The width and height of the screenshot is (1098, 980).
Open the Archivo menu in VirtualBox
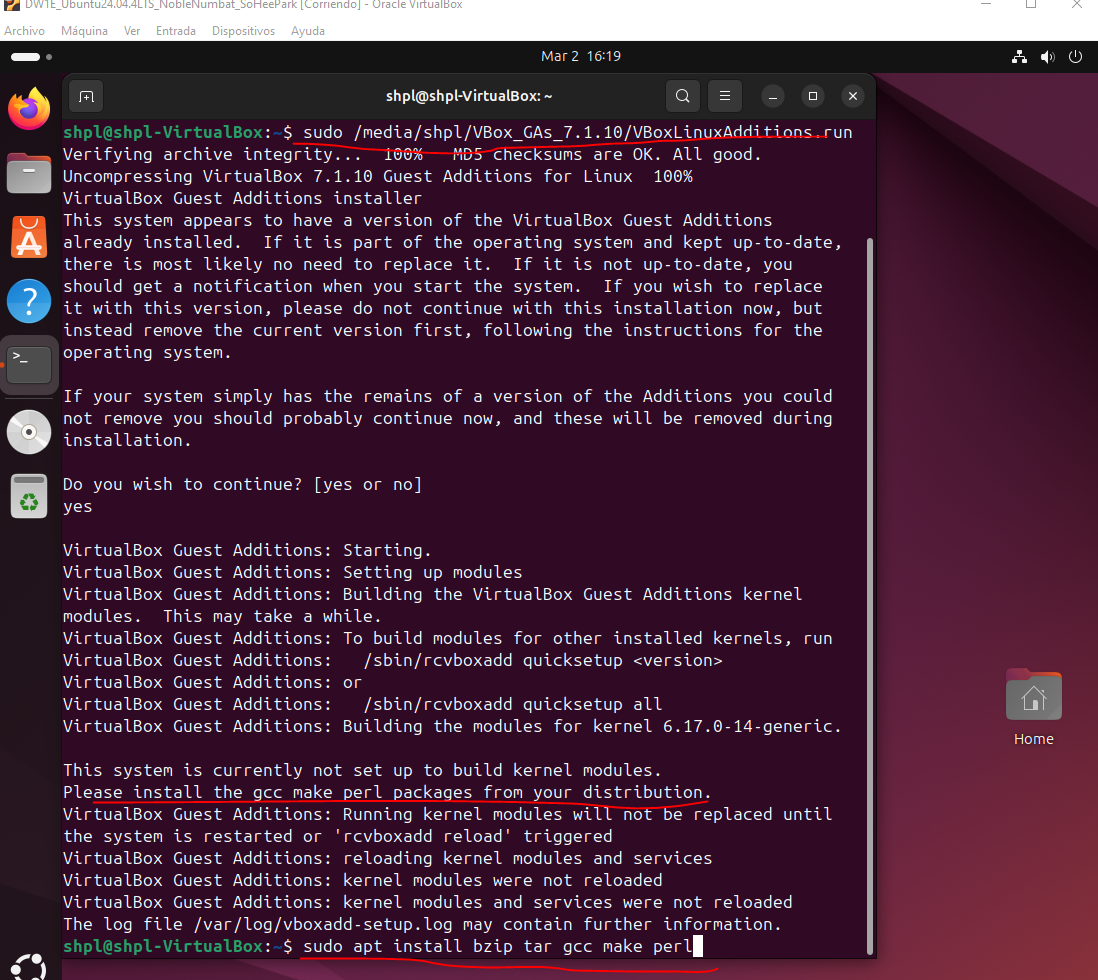click(x=25, y=31)
